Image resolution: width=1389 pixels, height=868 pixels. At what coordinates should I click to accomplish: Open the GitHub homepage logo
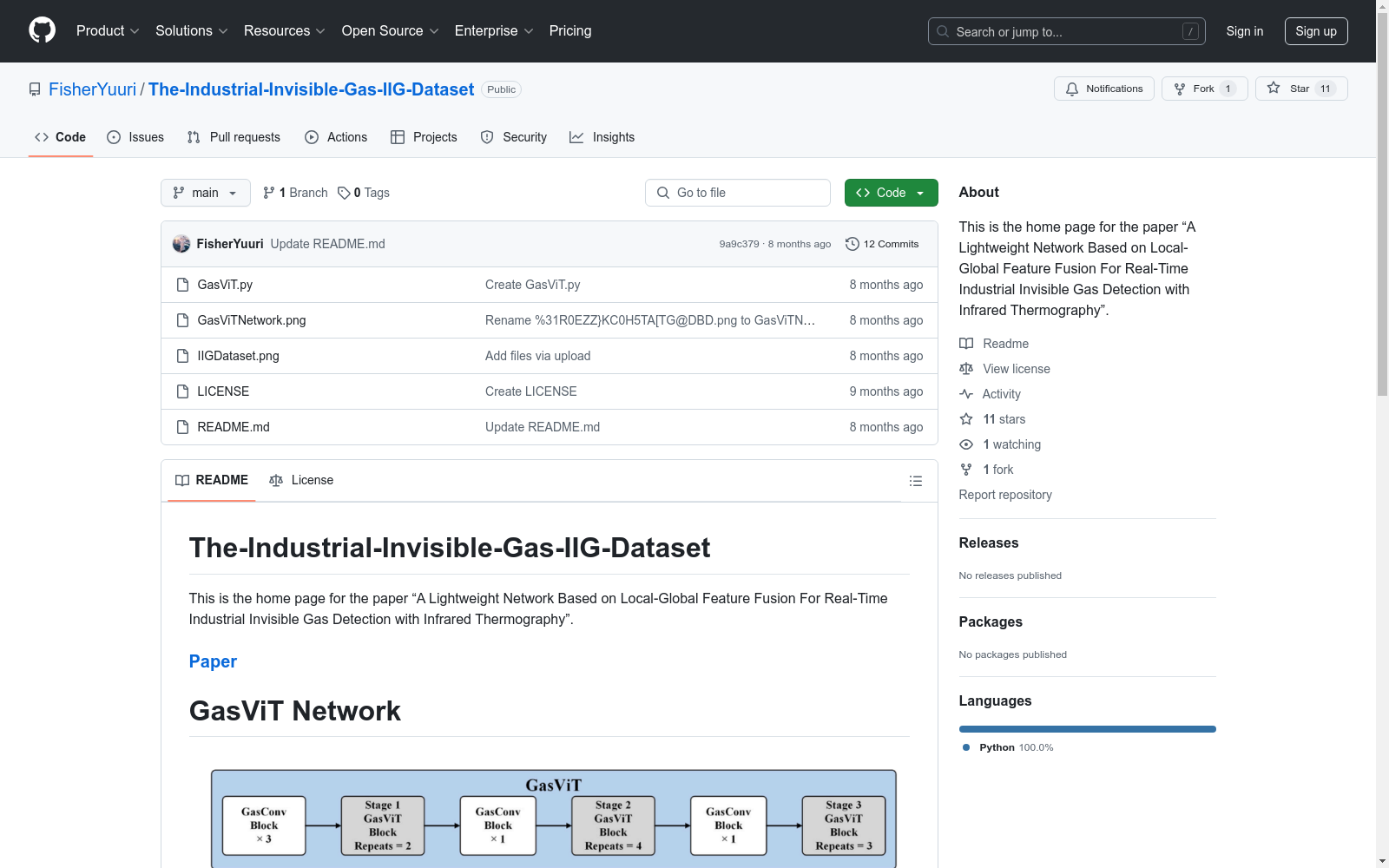pyautogui.click(x=42, y=30)
